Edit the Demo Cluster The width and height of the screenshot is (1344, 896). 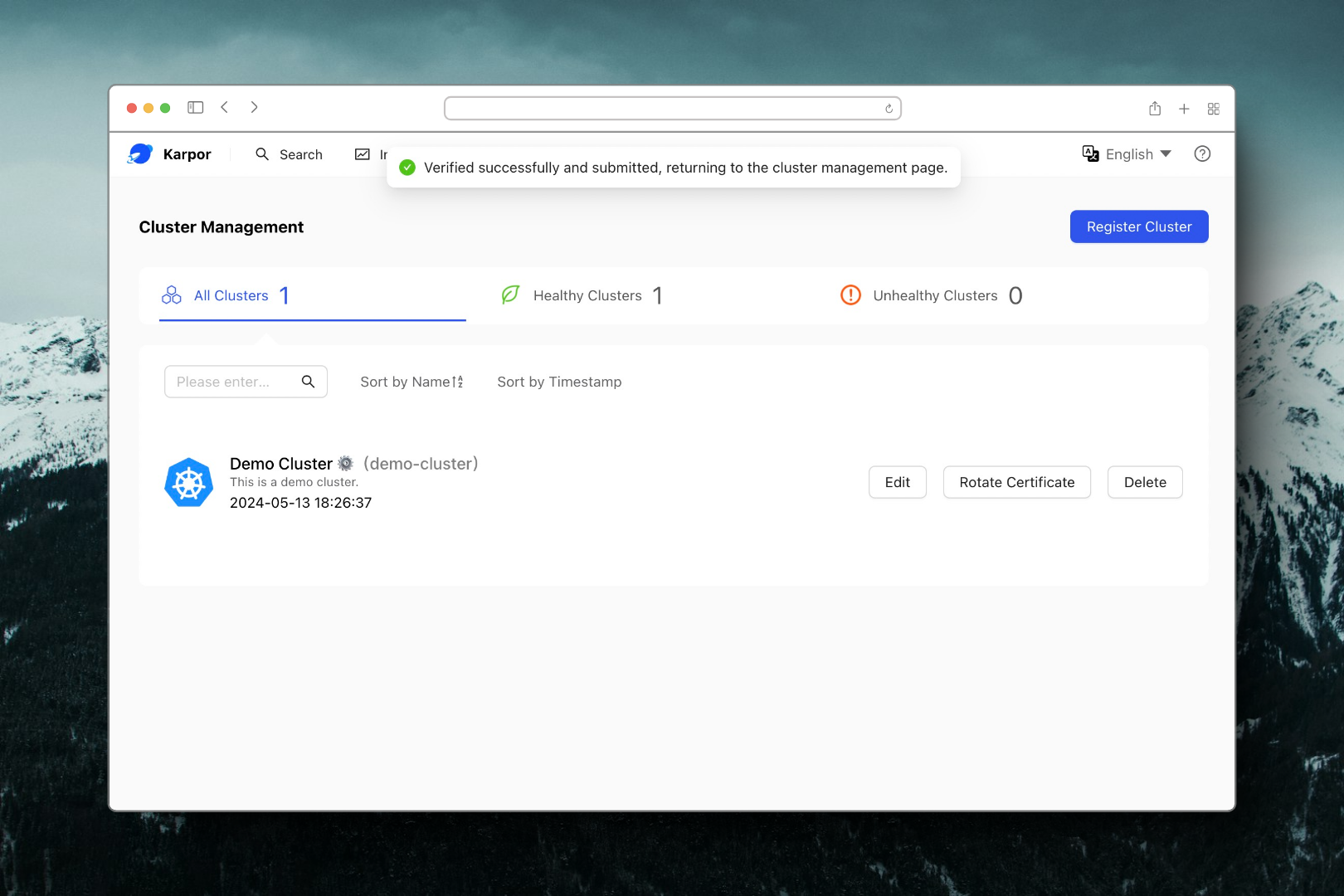[897, 482]
